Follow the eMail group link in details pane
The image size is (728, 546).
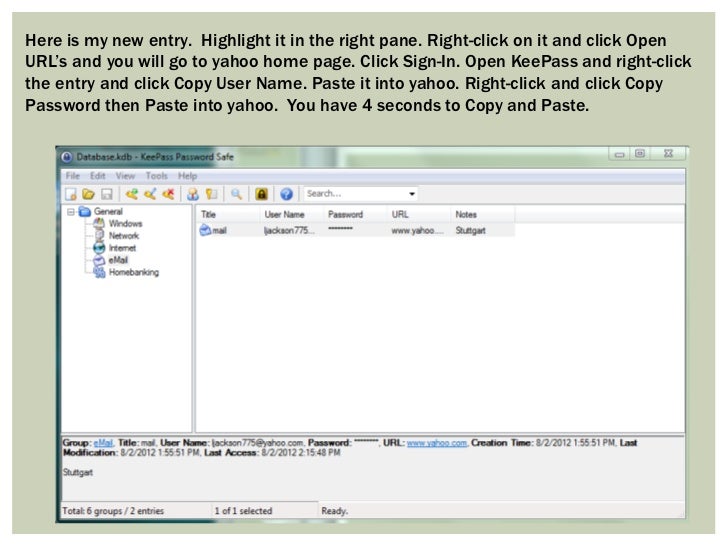(x=103, y=443)
